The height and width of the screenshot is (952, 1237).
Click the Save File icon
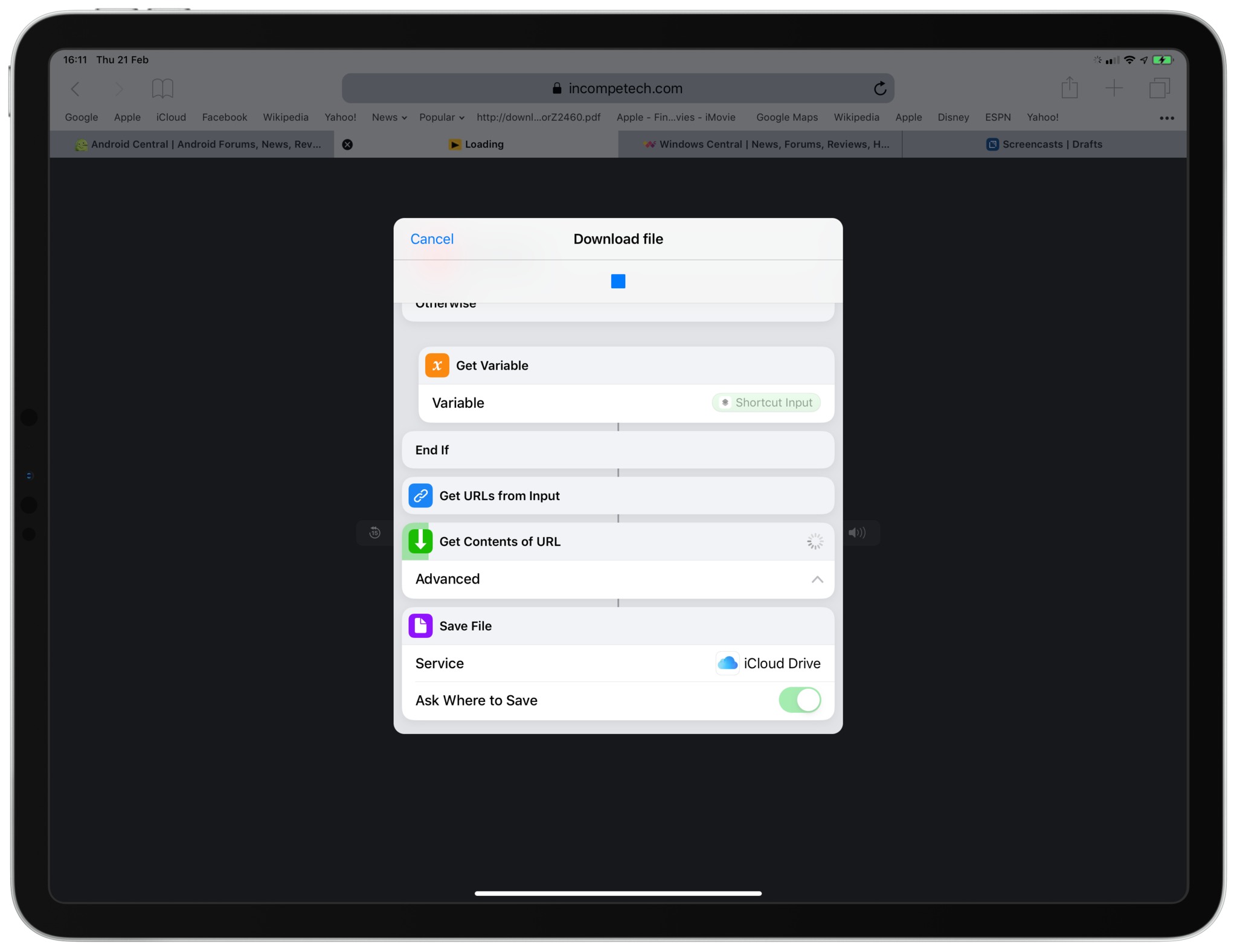pos(421,625)
